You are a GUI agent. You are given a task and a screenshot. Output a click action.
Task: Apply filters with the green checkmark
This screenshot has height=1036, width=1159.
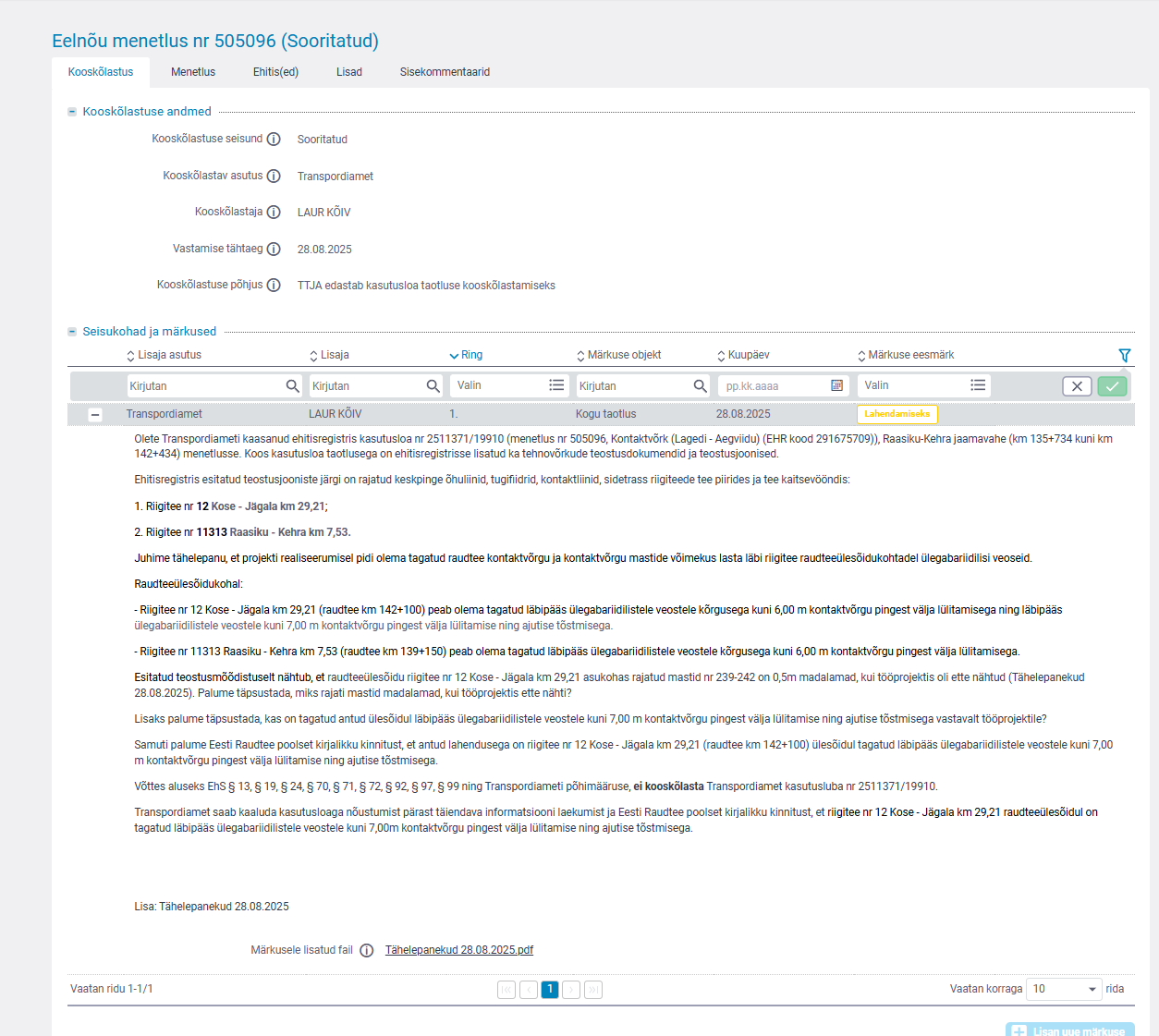(x=1112, y=386)
